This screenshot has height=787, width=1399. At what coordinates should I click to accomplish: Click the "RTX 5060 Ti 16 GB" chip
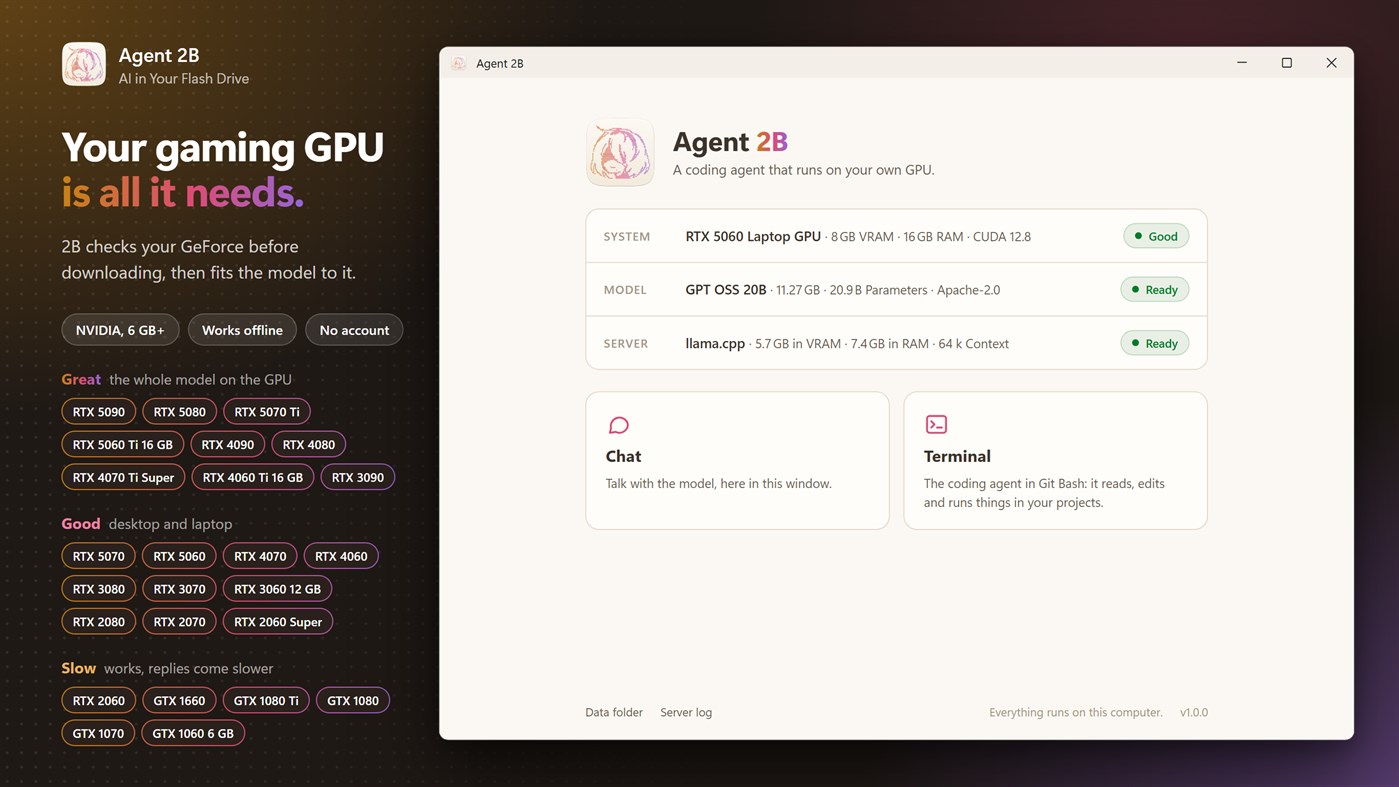tap(123, 444)
